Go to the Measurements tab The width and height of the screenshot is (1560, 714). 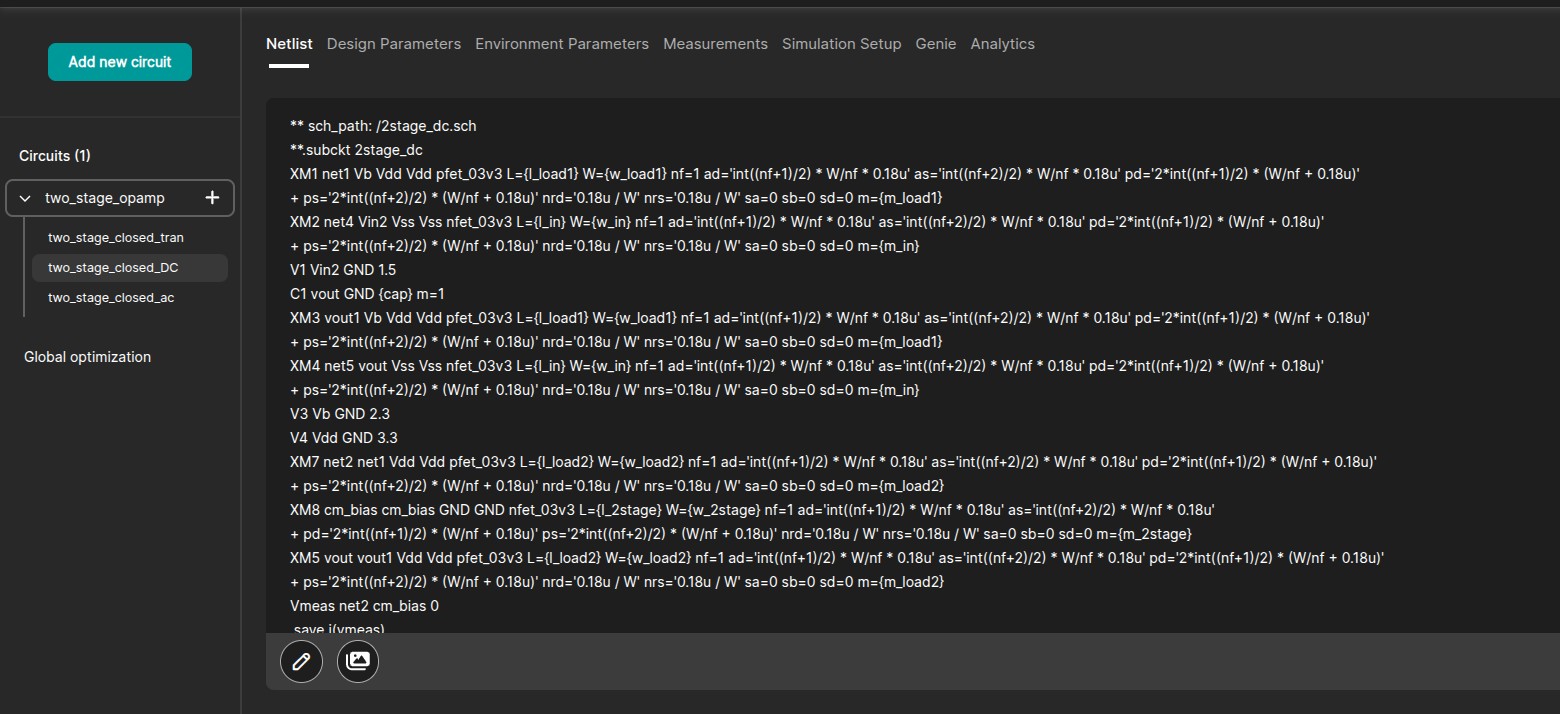715,44
